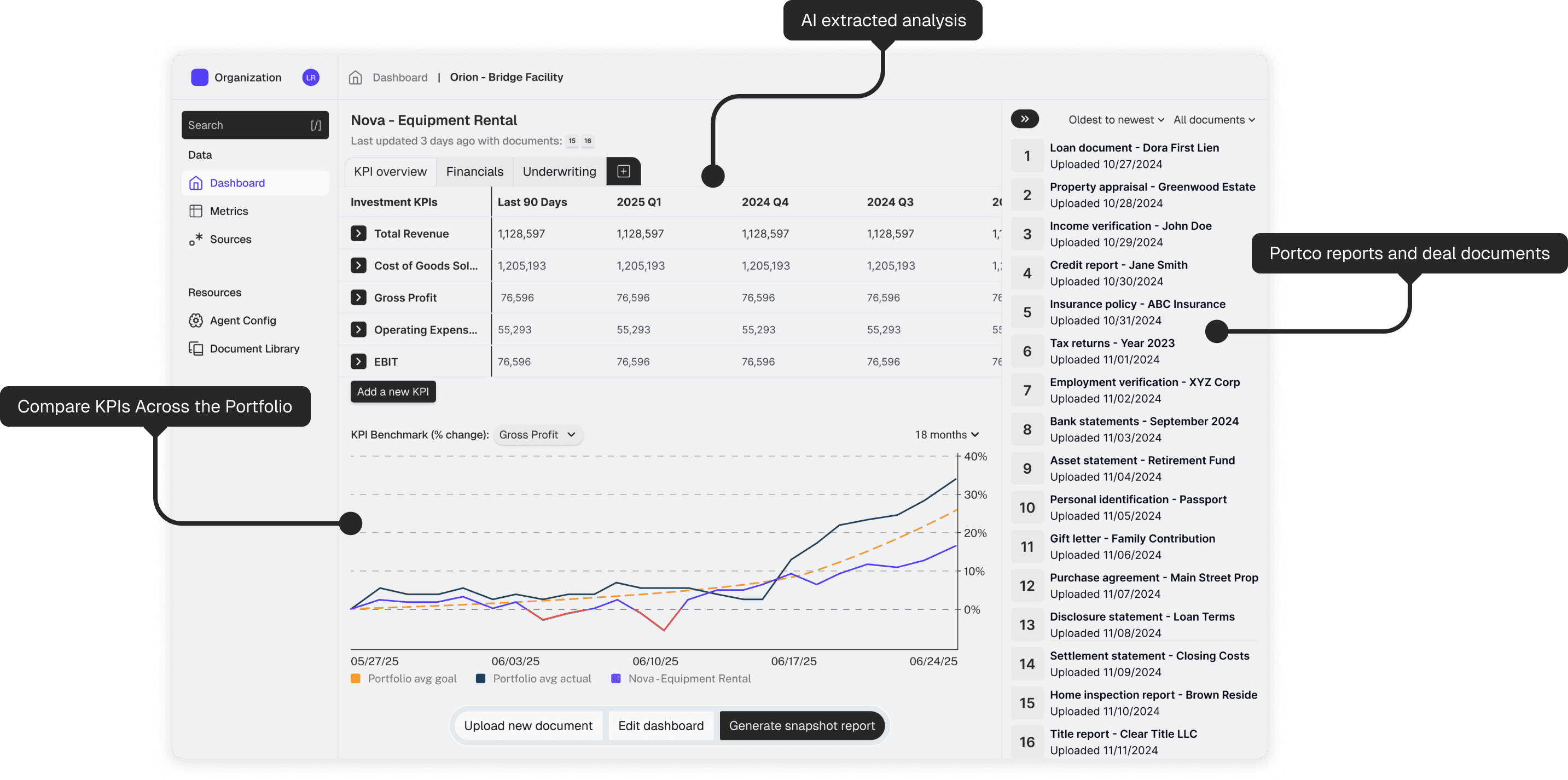Click the Add a new KPI button
The image size is (1568, 780).
(393, 392)
